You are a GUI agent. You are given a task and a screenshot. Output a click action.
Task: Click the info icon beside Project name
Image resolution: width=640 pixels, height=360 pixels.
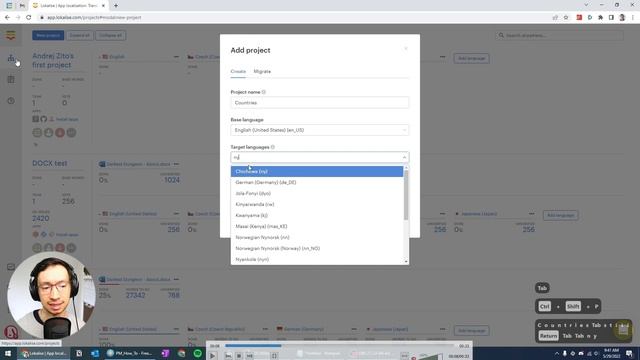264,92
